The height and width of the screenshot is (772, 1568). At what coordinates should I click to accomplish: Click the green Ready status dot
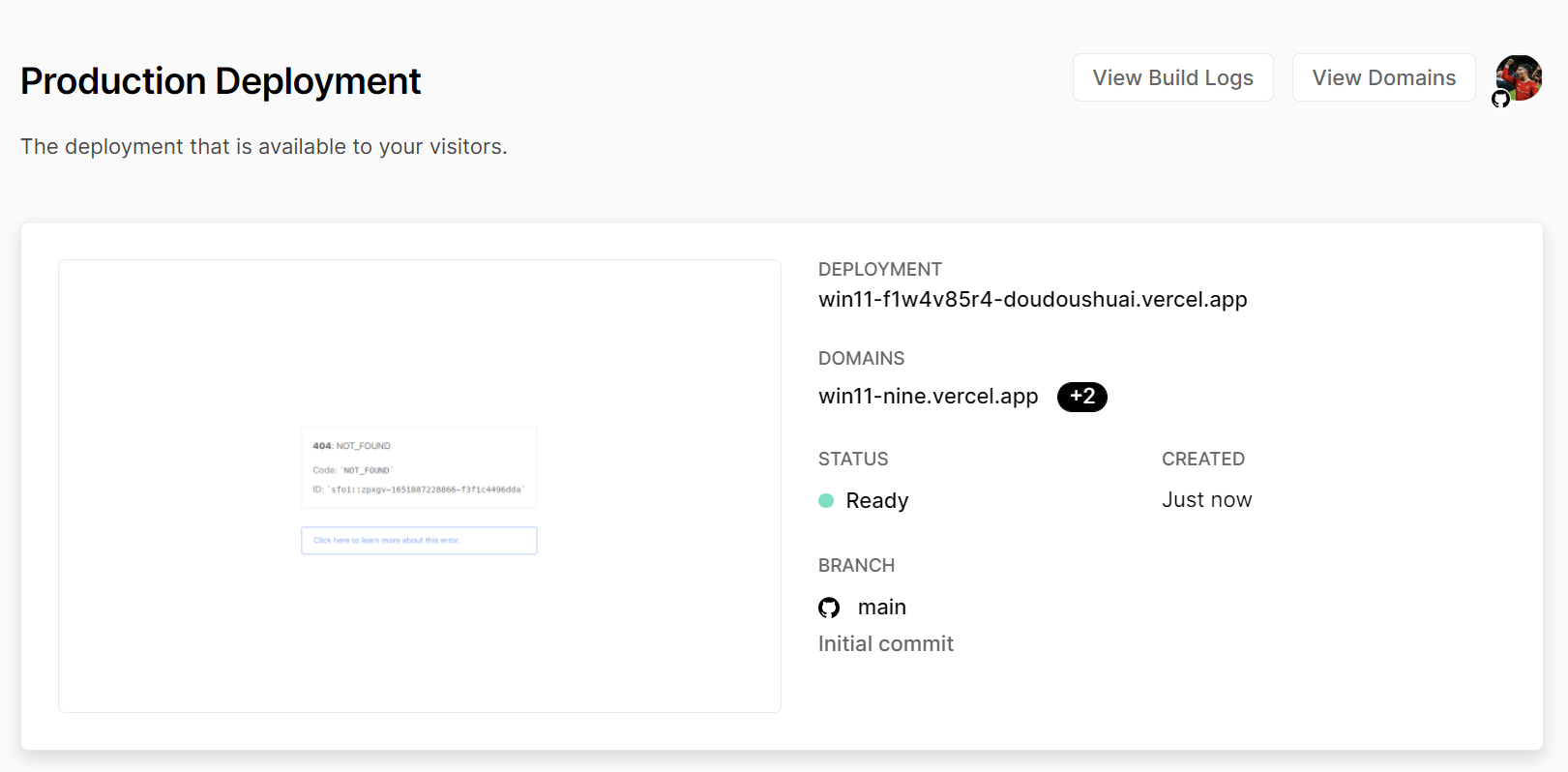826,500
